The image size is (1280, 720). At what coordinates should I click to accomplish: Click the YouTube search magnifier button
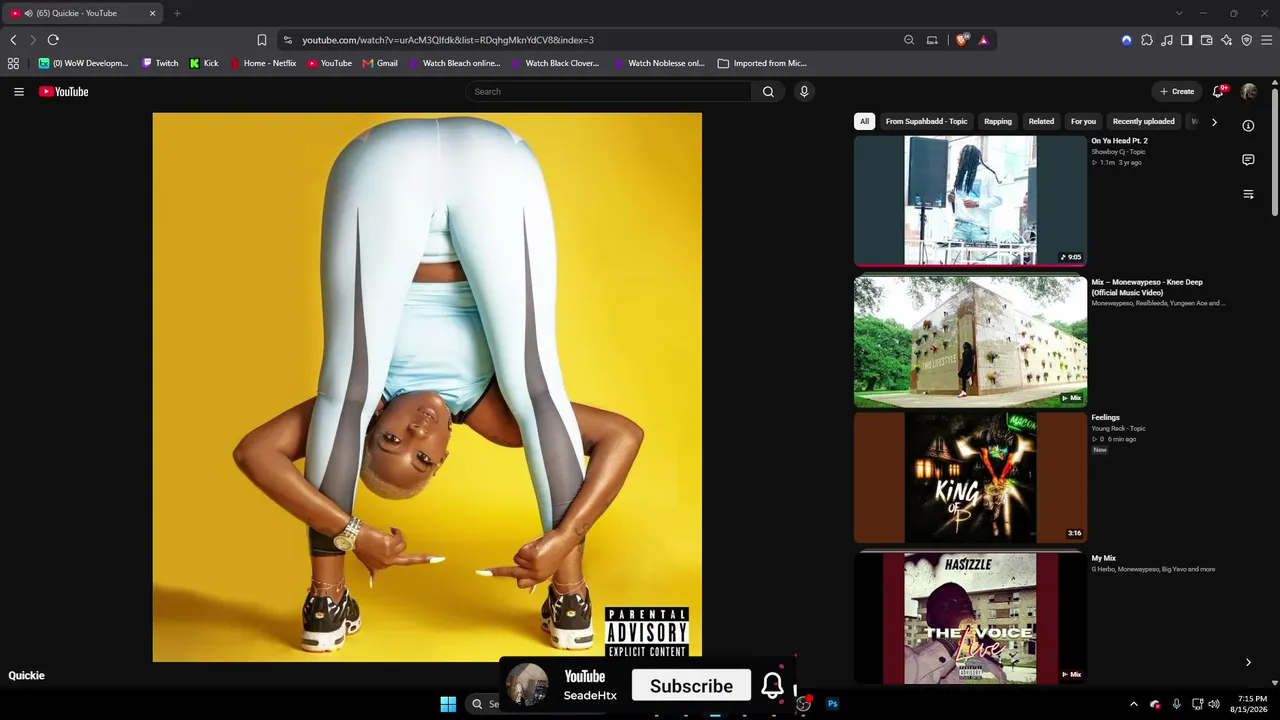click(x=768, y=92)
